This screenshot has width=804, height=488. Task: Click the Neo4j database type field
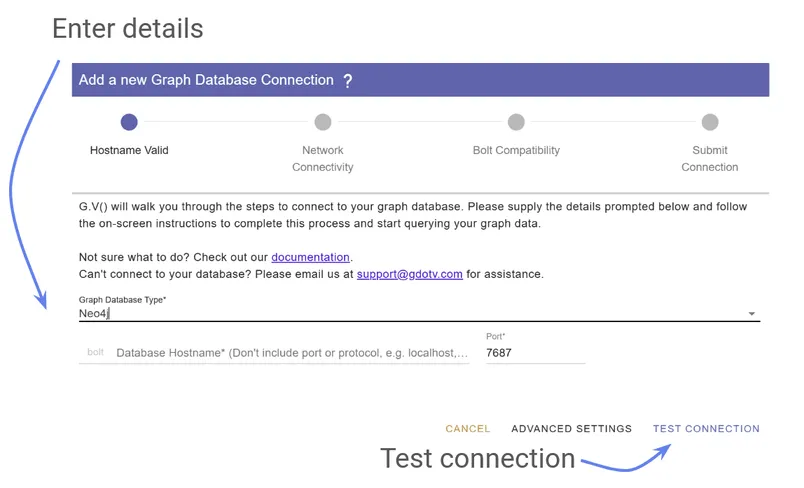coord(419,313)
